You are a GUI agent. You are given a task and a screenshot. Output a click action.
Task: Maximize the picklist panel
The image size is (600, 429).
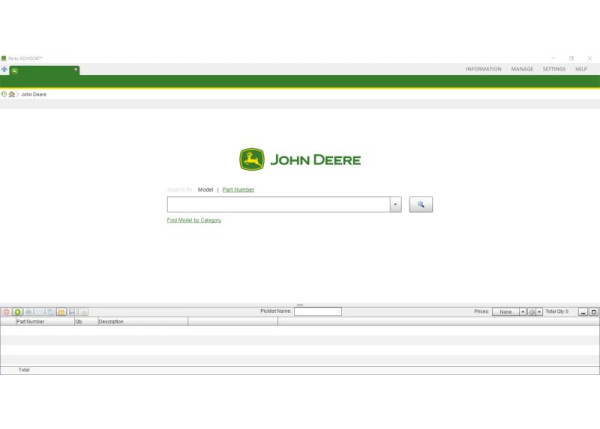(594, 312)
